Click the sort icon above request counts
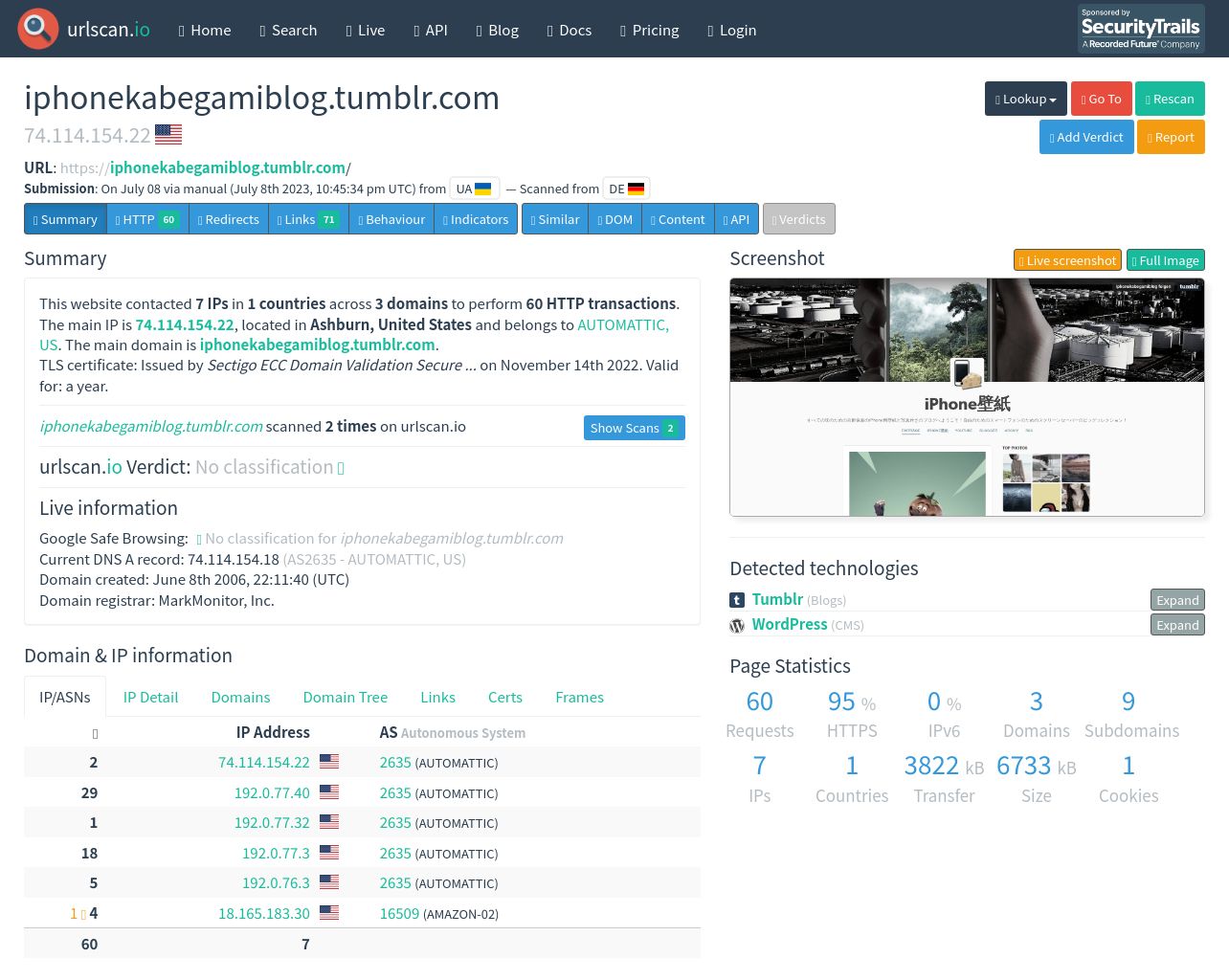Screen dimensions: 1229x980 (95, 734)
